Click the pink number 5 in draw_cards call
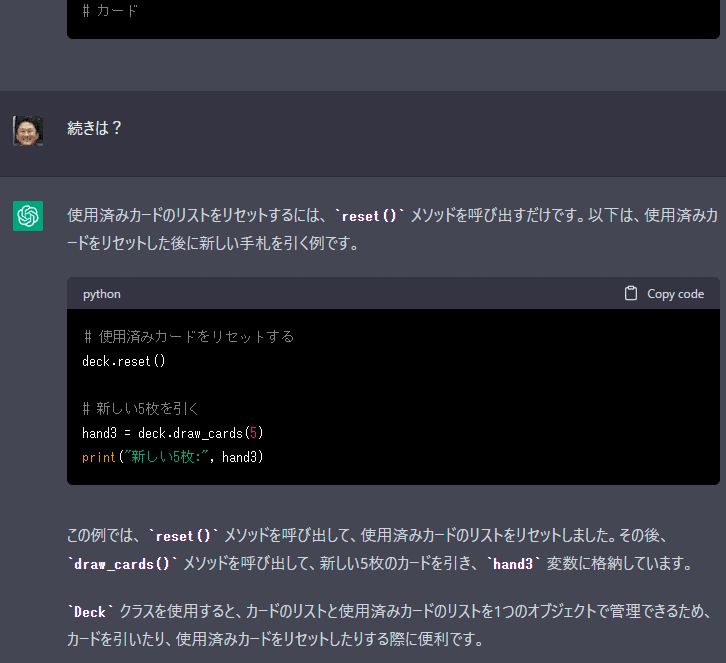Image resolution: width=726 pixels, height=663 pixels. click(253, 433)
